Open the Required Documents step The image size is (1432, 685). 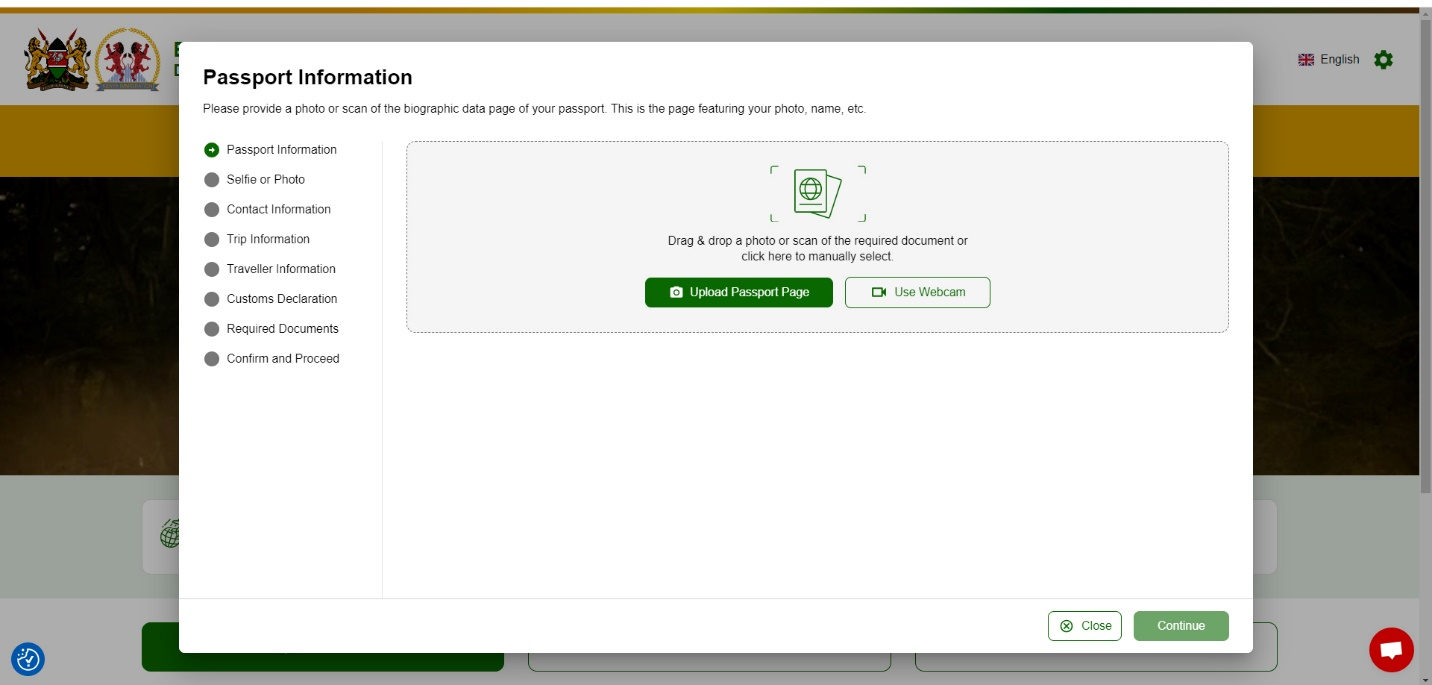[x=282, y=329]
